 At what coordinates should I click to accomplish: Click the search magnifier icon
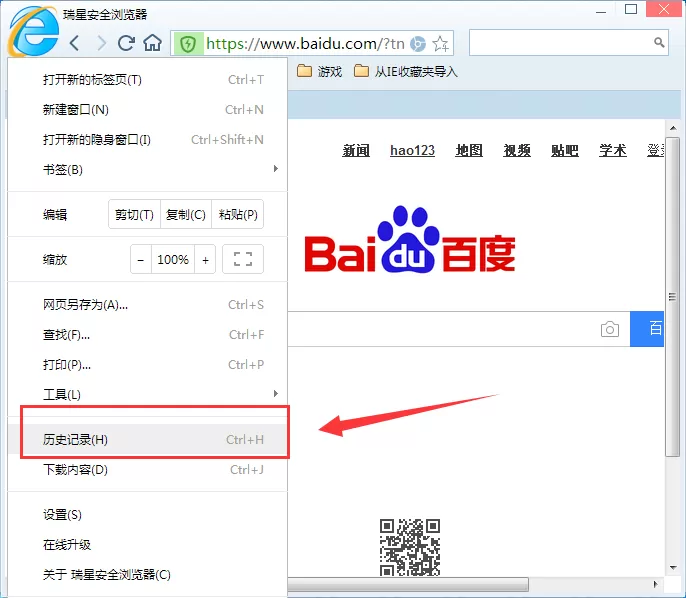pyautogui.click(x=658, y=42)
